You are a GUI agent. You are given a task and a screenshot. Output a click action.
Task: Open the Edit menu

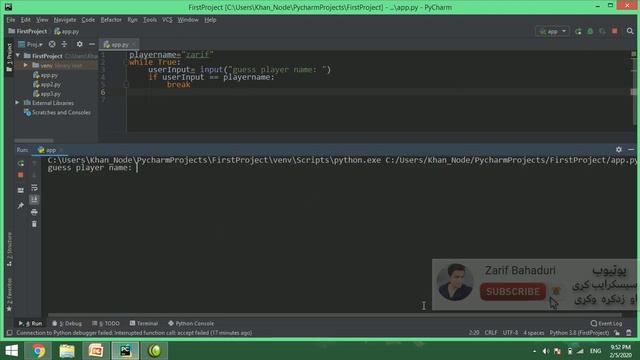[x=26, y=20]
